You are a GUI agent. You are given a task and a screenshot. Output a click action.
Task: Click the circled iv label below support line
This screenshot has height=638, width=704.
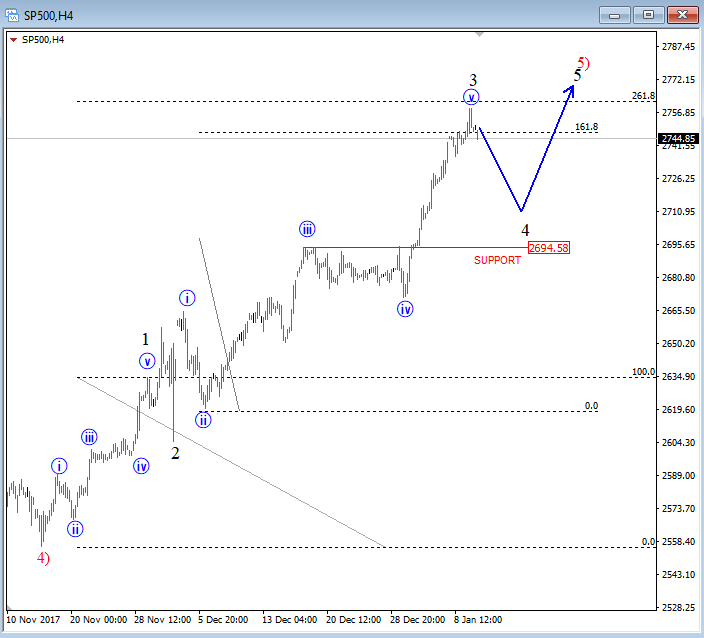click(x=405, y=309)
